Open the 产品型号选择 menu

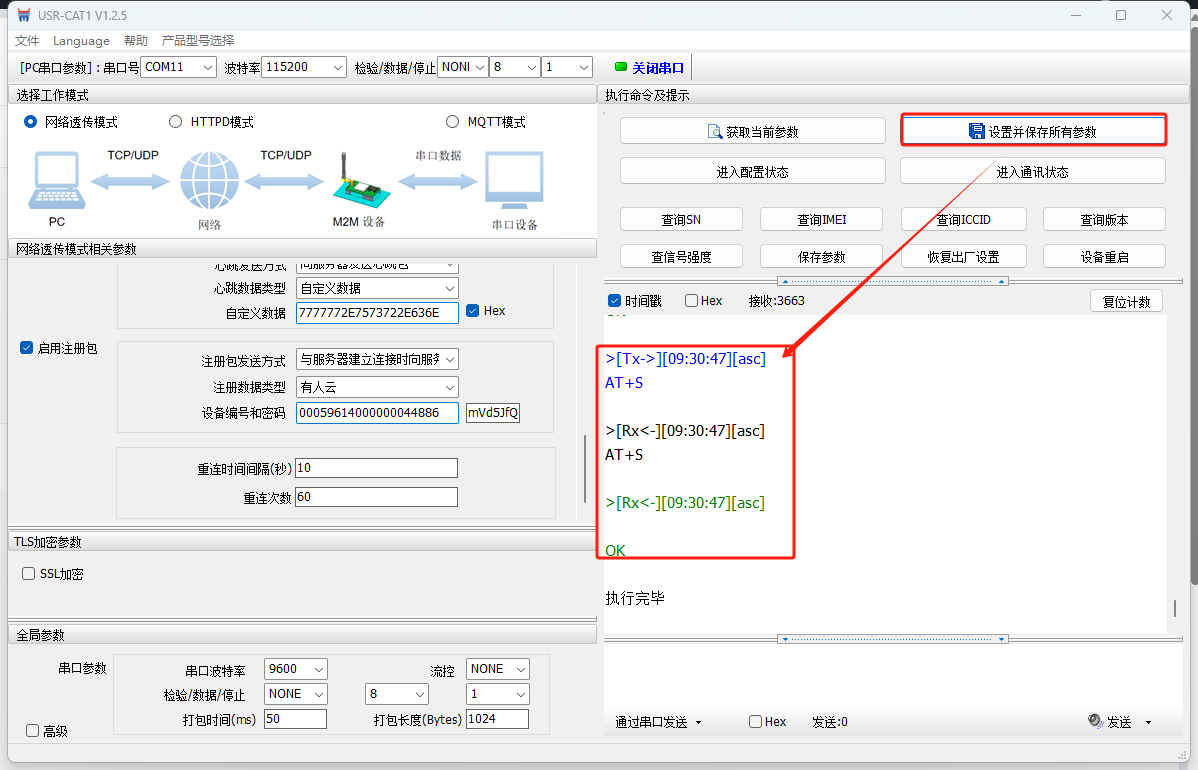[198, 41]
